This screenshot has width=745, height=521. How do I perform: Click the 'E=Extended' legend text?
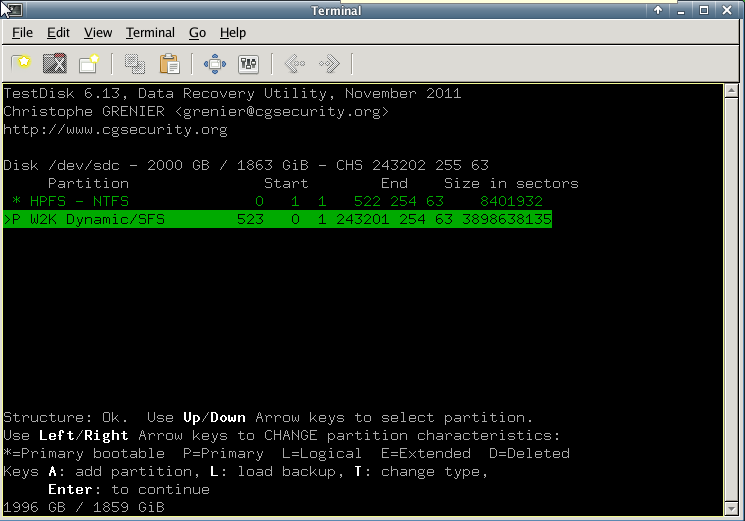(426, 454)
